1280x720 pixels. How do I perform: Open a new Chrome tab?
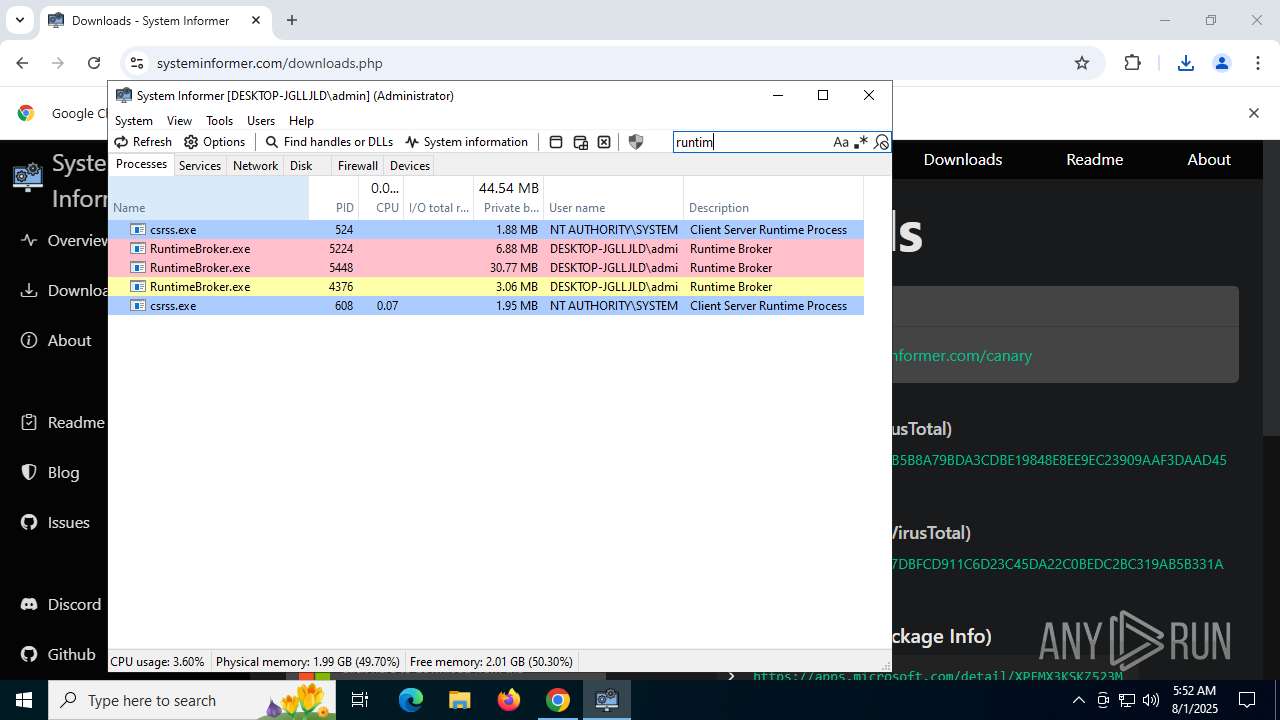[292, 20]
